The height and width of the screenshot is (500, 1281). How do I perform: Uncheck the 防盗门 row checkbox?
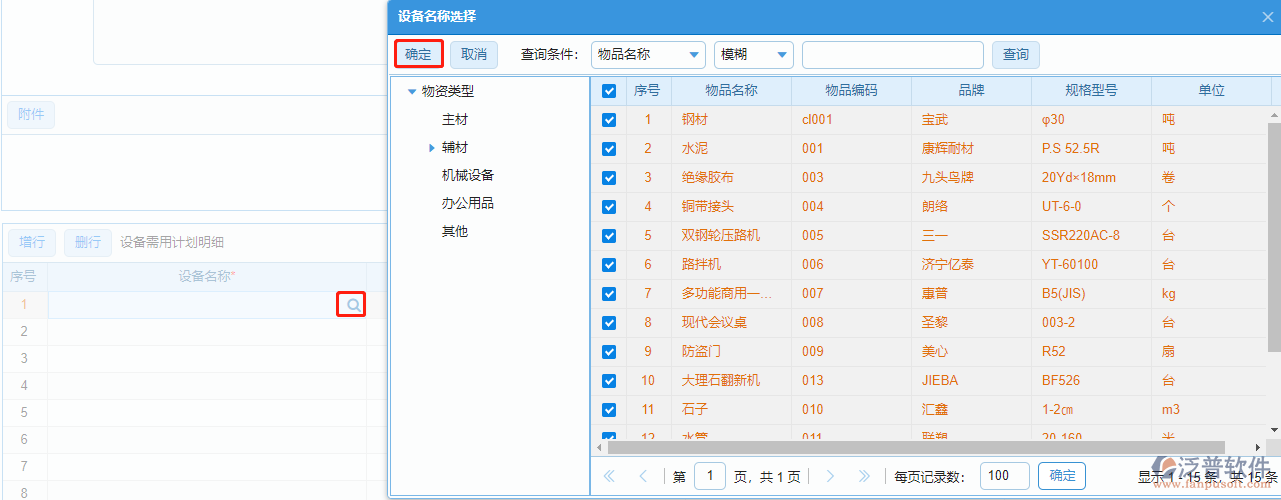[609, 352]
